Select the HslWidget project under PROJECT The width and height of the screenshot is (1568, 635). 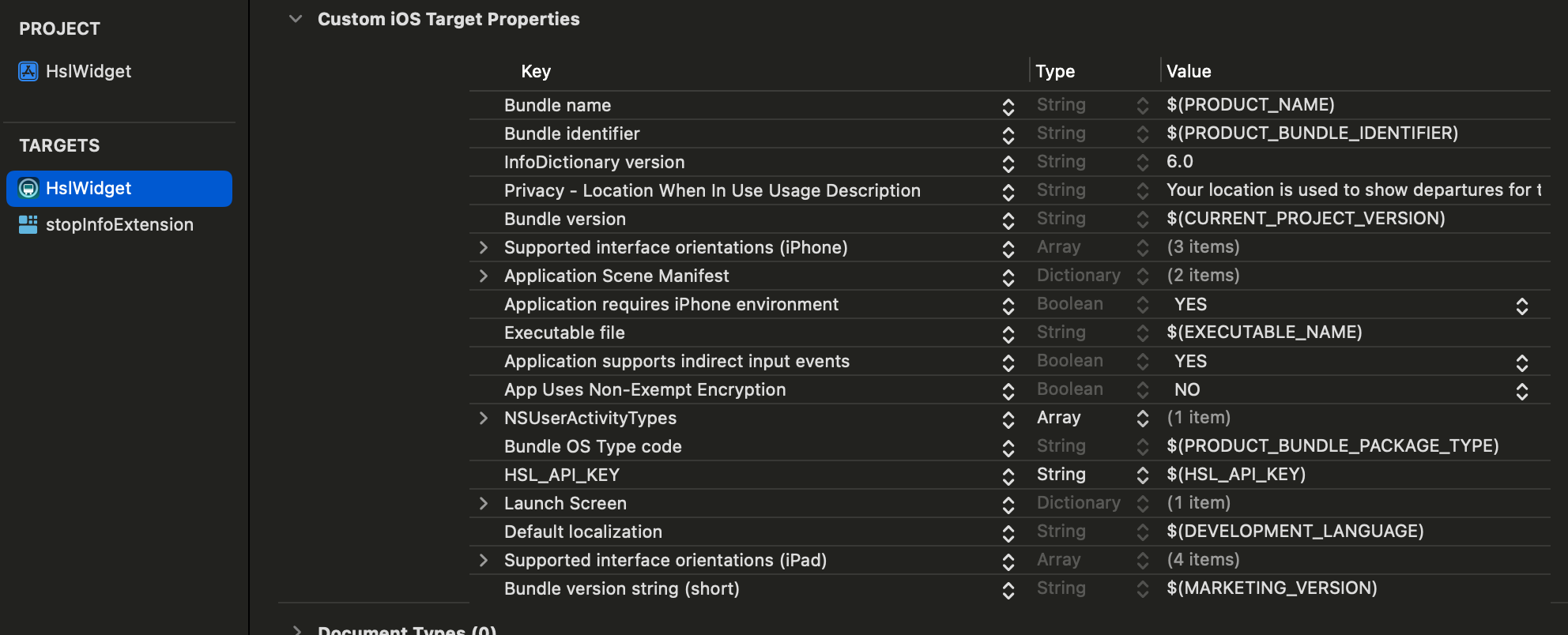click(x=87, y=71)
